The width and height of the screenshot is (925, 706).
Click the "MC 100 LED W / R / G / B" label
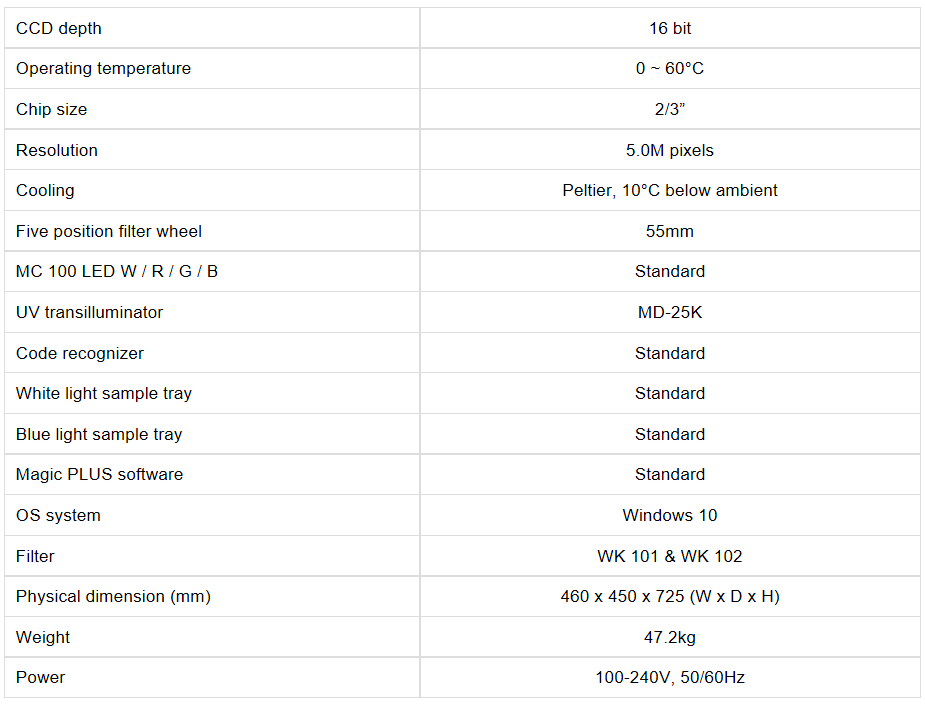[117, 271]
